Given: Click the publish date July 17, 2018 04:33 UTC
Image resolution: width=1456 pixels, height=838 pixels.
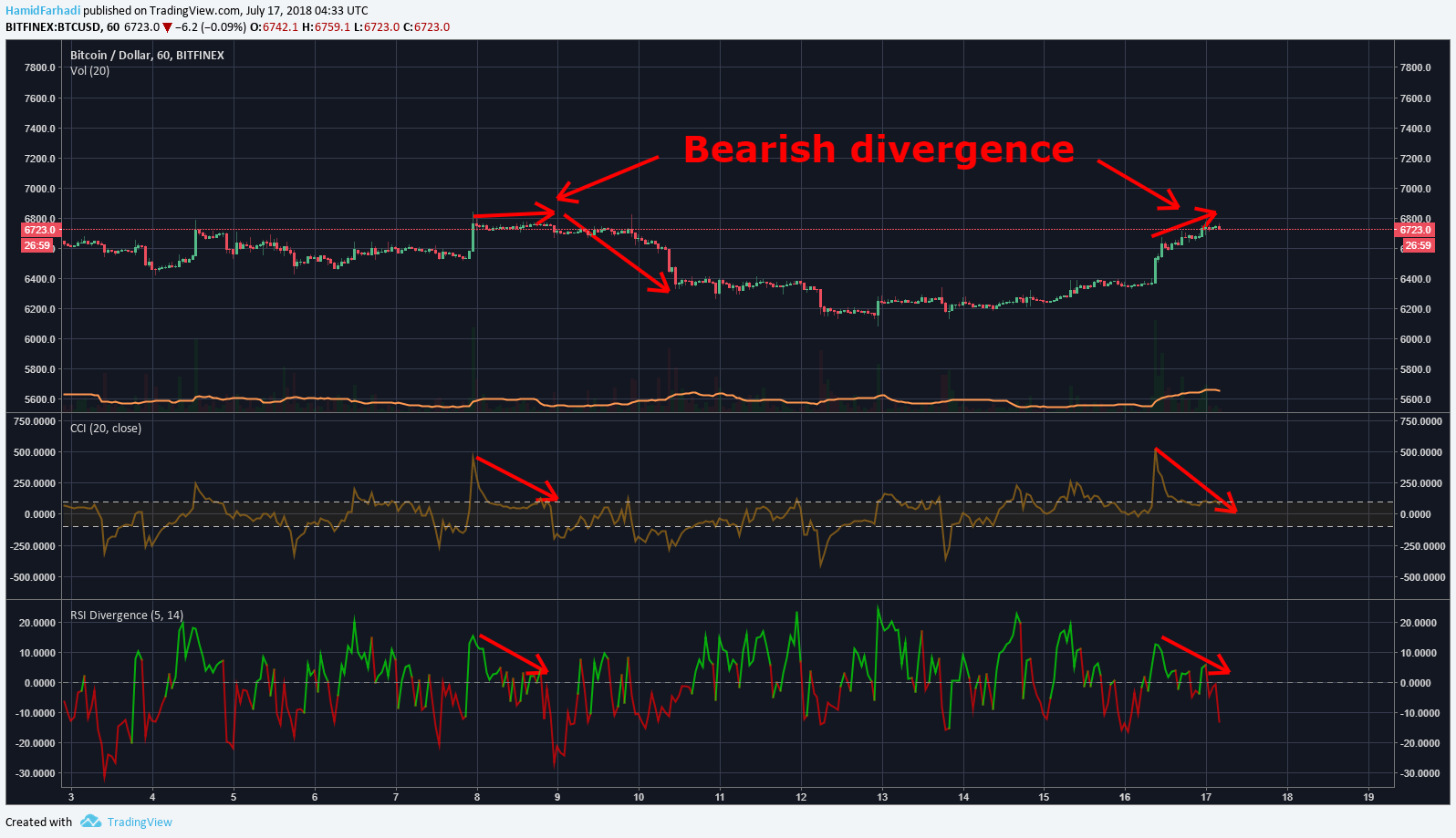Looking at the screenshot, I should tap(307, 11).
